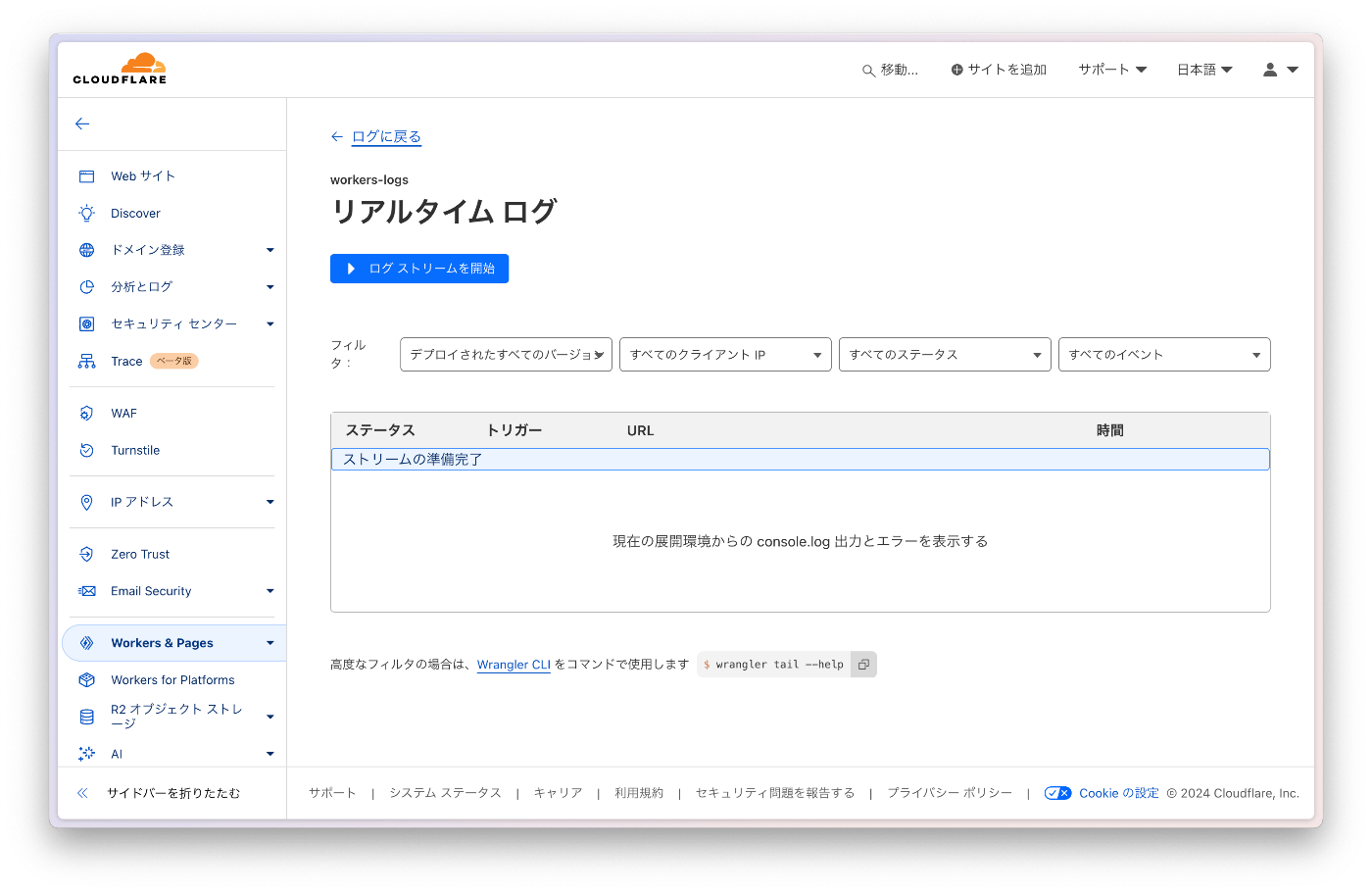1372x893 pixels.
Task: Open Cookie の設定 link
Action: click(x=1119, y=793)
